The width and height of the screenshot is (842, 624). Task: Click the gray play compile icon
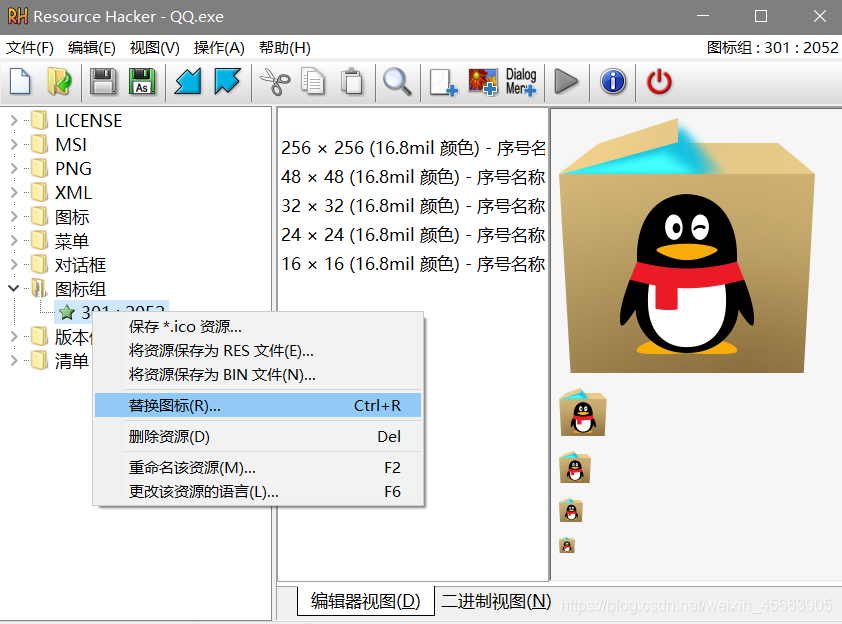[x=566, y=82]
